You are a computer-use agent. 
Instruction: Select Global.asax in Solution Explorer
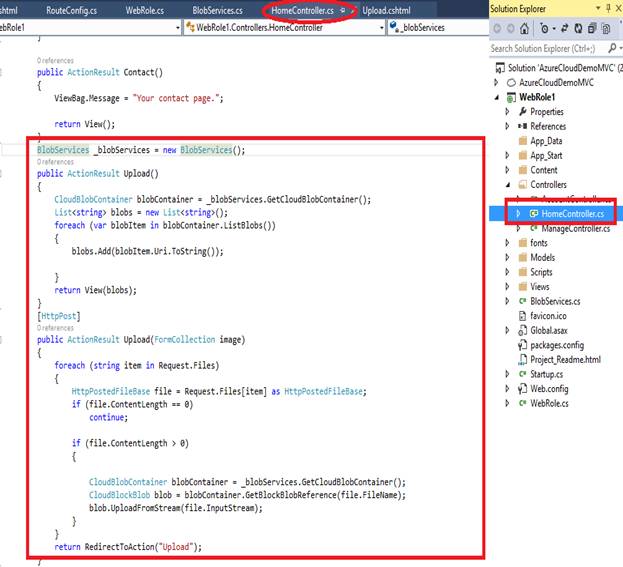click(549, 331)
